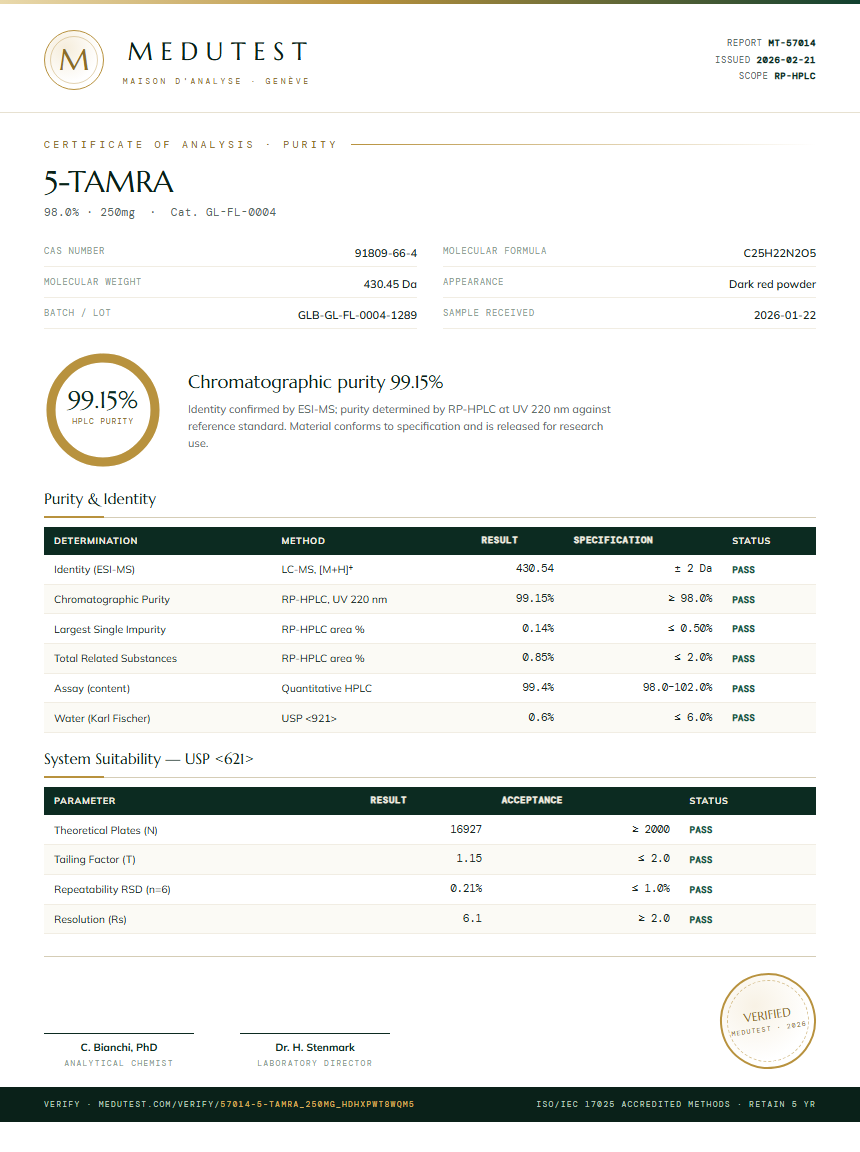Click the Tailing Factor (T) row label
This screenshot has height=1152, width=860.
click(x=95, y=860)
